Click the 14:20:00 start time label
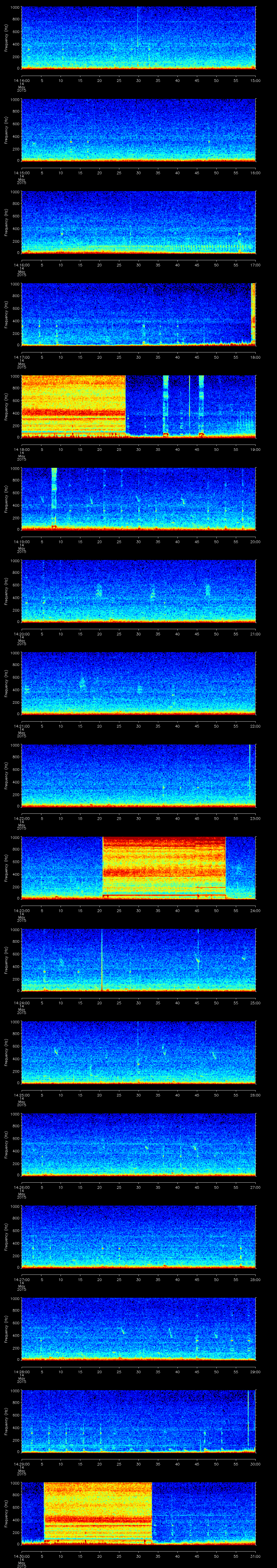Image resolution: width=277 pixels, height=1568 pixels. coord(21,634)
